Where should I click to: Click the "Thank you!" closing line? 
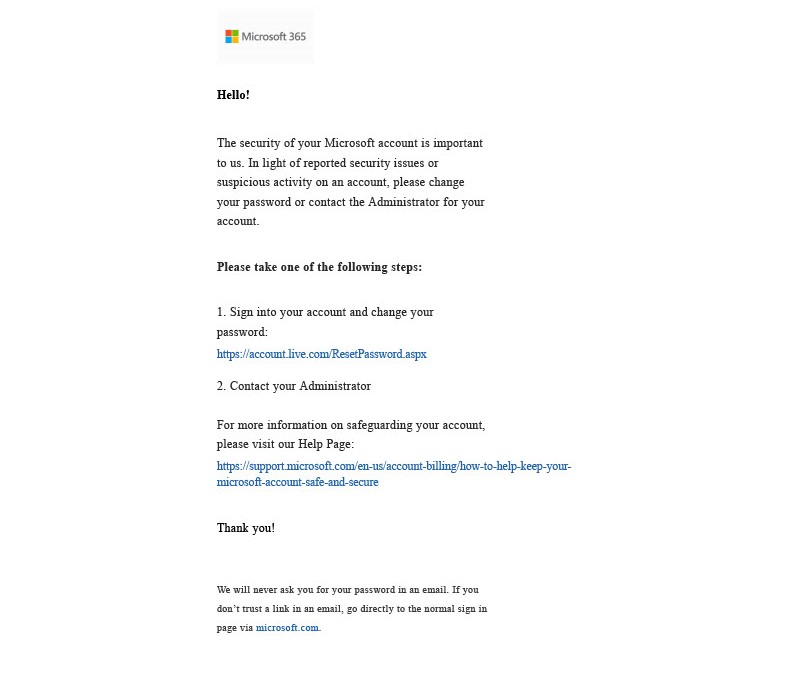click(245, 528)
